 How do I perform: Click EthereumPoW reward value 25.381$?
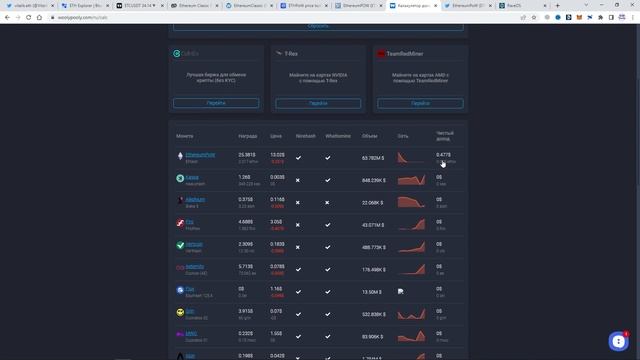247,155
